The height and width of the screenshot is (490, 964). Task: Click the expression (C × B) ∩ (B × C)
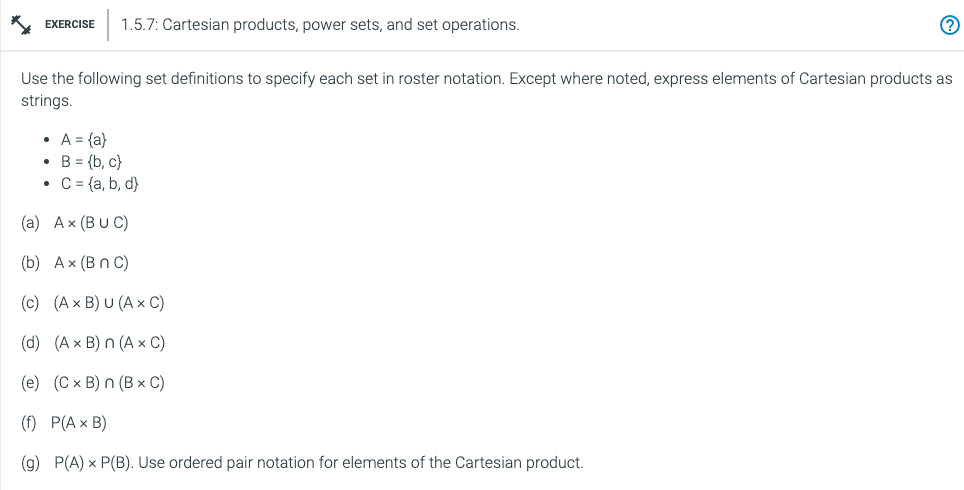coord(109,383)
